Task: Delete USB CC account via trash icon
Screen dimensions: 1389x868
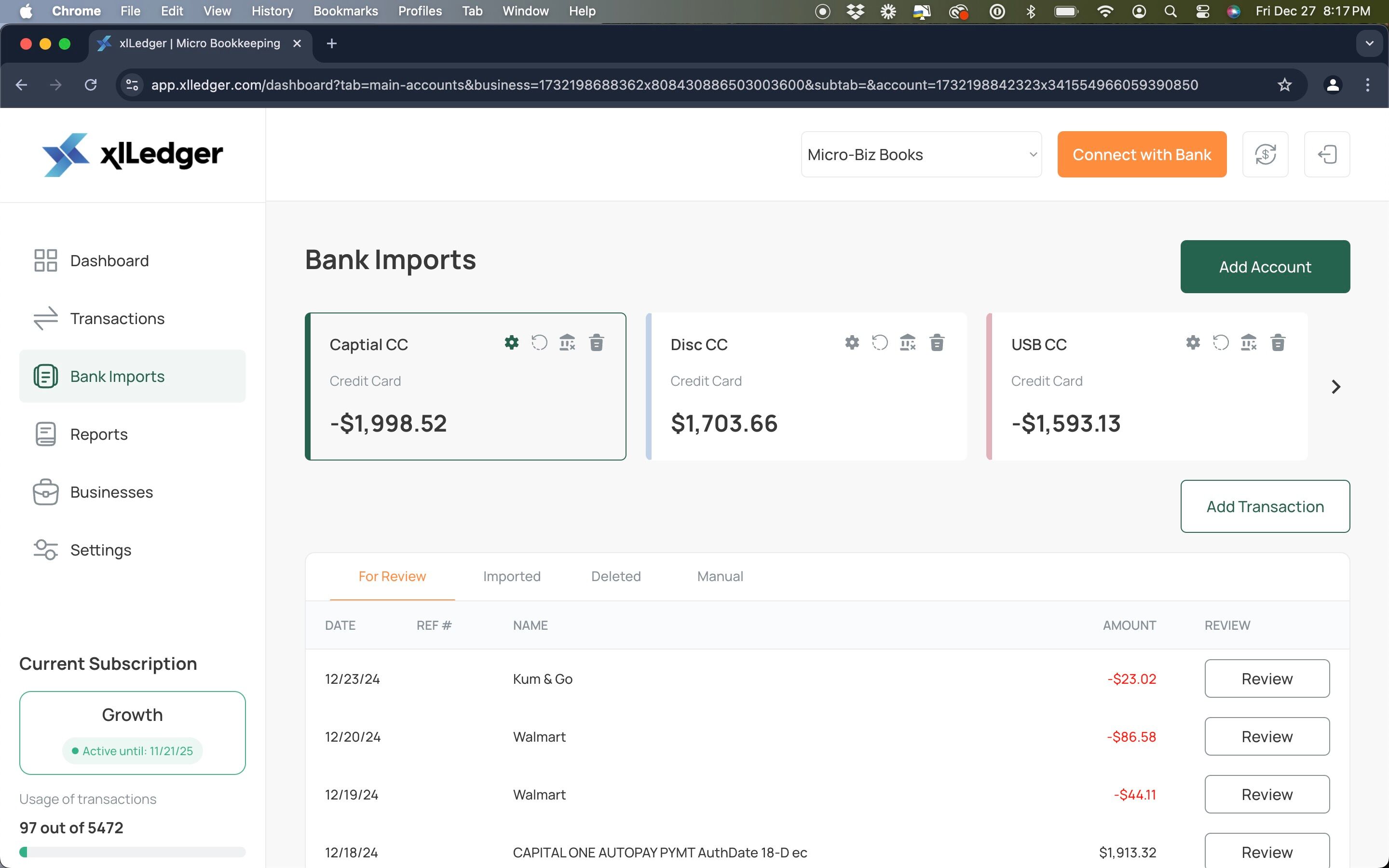Action: (x=1278, y=343)
